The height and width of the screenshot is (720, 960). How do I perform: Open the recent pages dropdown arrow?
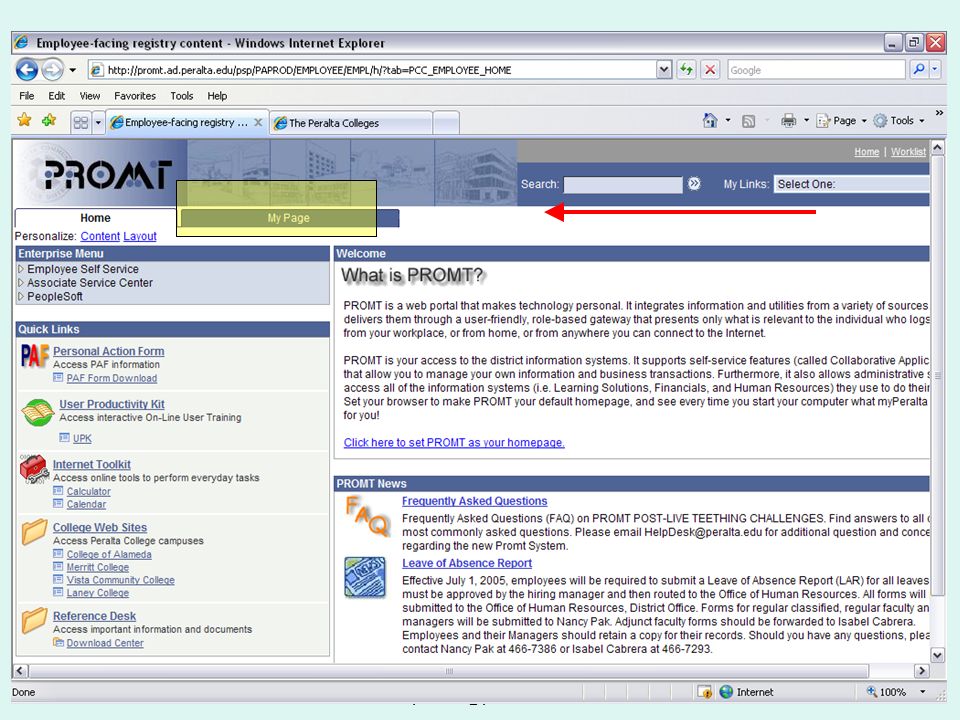coord(73,70)
